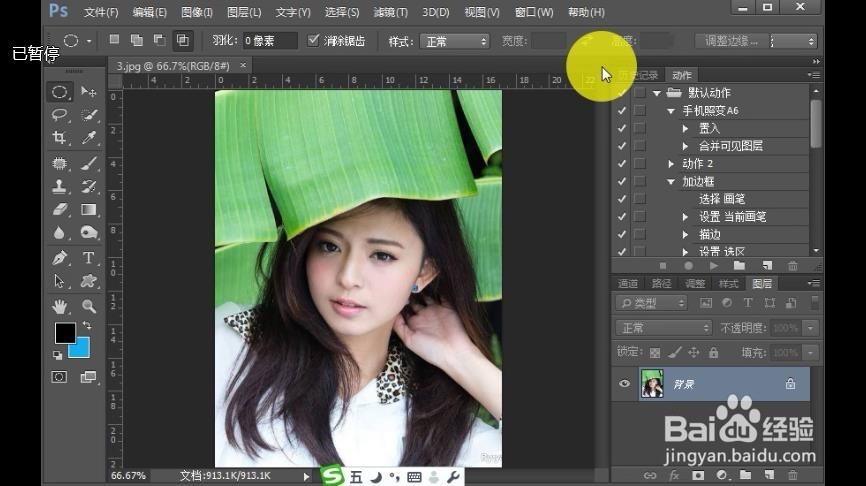This screenshot has width=866, height=486.
Task: Click the Play action button
Action: coord(714,266)
